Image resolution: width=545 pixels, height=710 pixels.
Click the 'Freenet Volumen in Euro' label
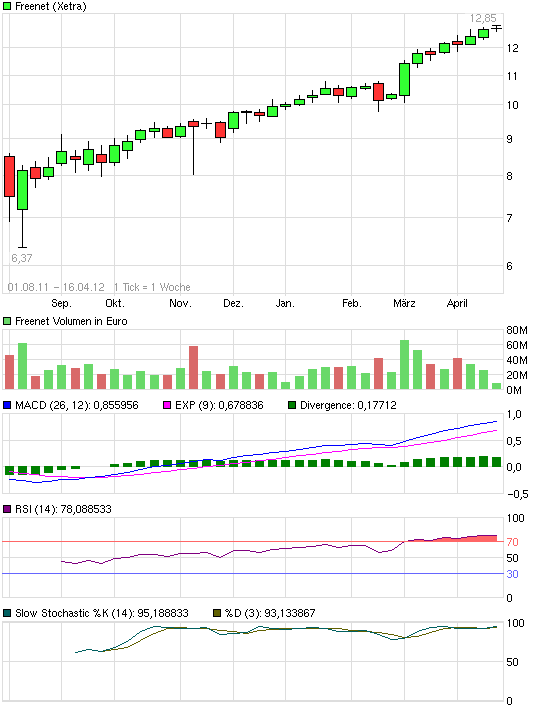[71, 321]
